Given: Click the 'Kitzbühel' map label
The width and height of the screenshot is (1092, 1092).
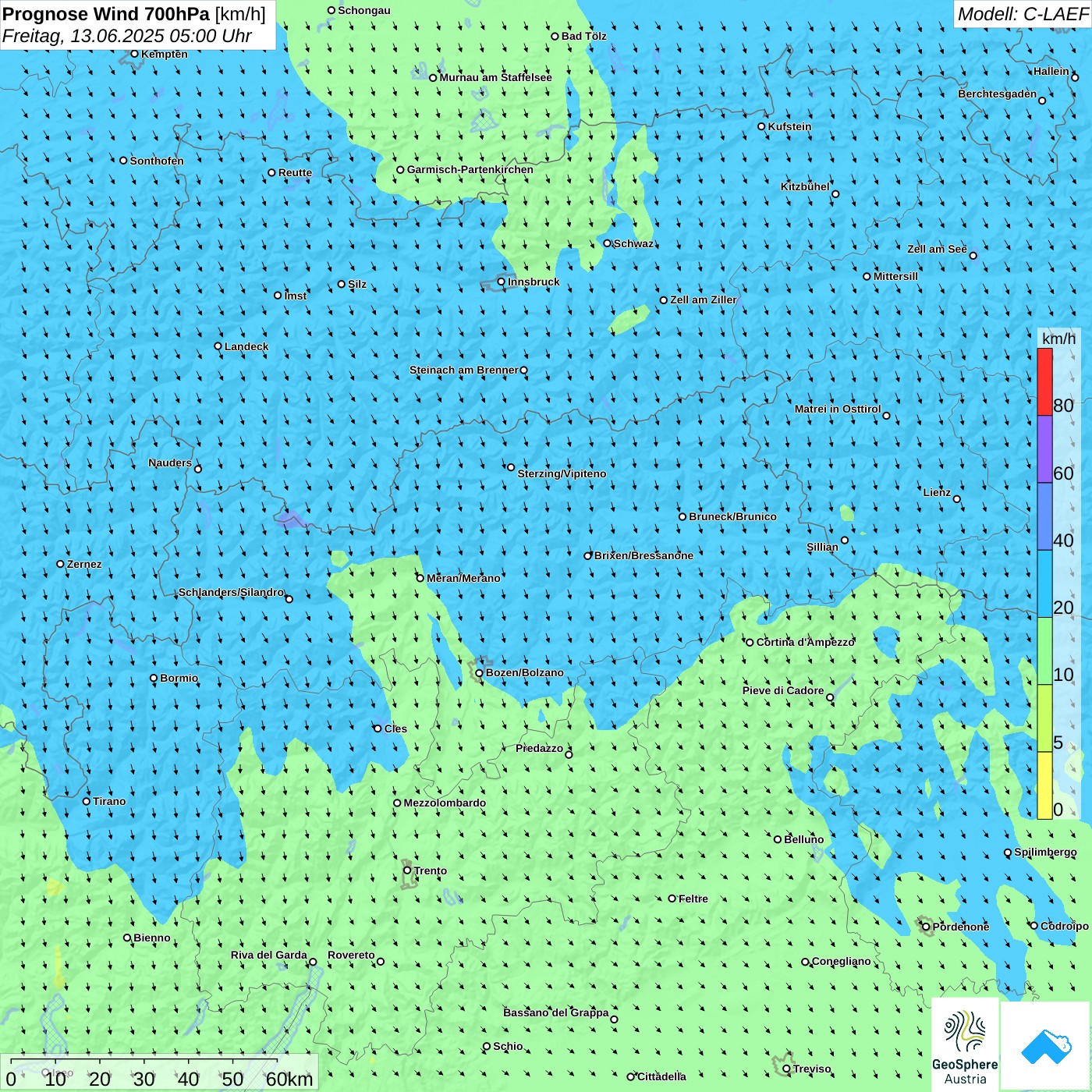Looking at the screenshot, I should coord(805,186).
